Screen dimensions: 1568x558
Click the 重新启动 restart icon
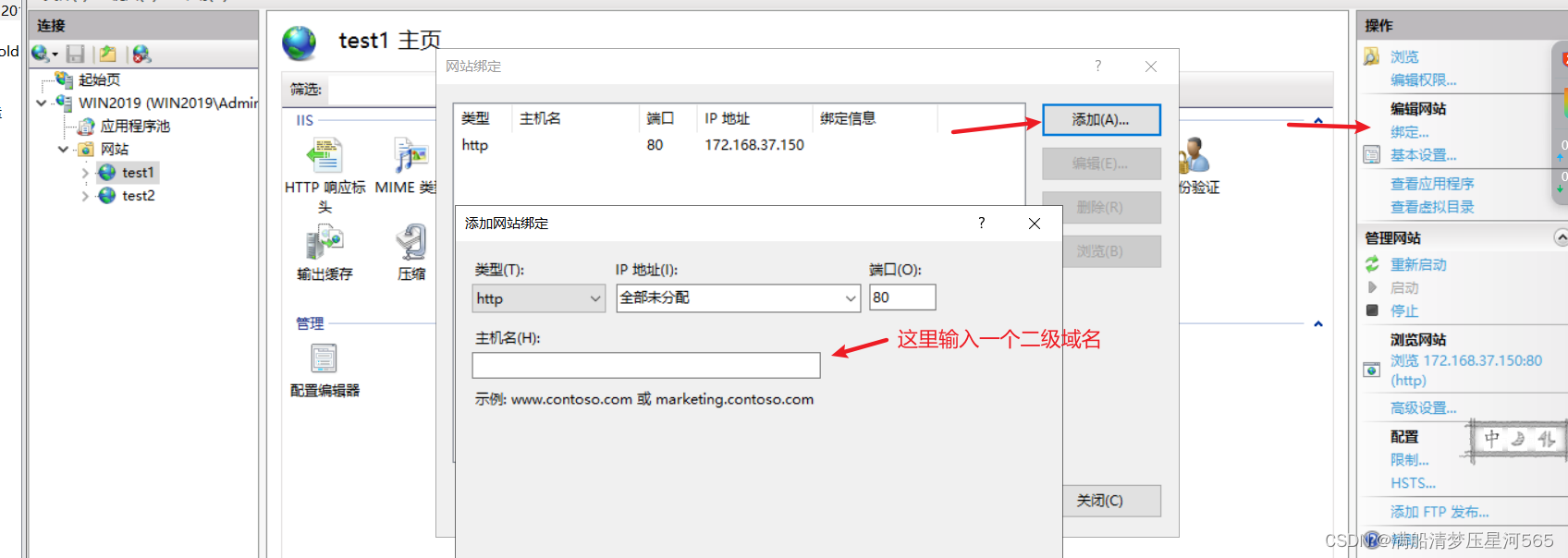[1372, 264]
